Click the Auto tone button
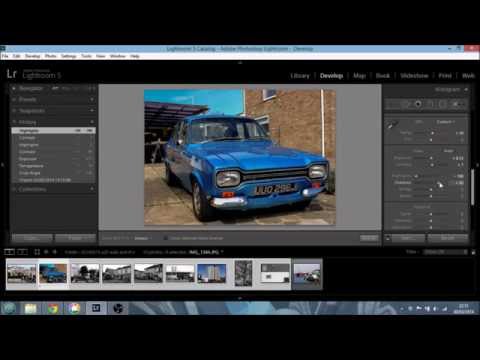 click(x=449, y=151)
